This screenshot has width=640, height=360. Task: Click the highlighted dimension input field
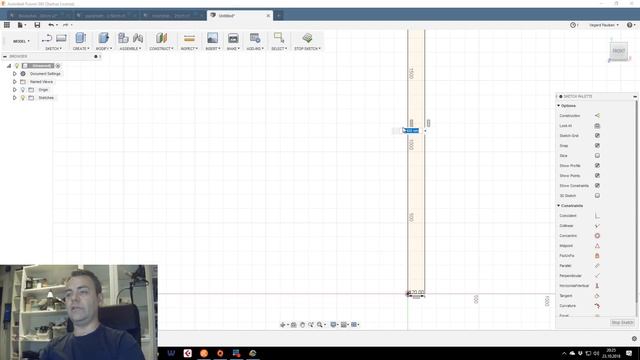411,131
